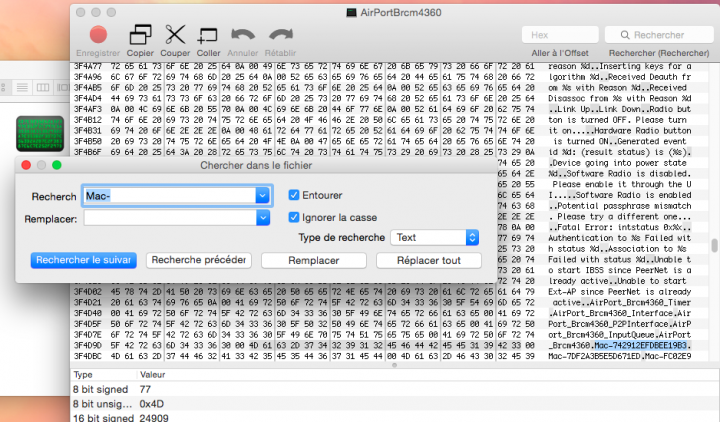Image resolution: width=720 pixels, height=422 pixels.
Task: Click the Rétablir redo arrow
Action: point(281,35)
